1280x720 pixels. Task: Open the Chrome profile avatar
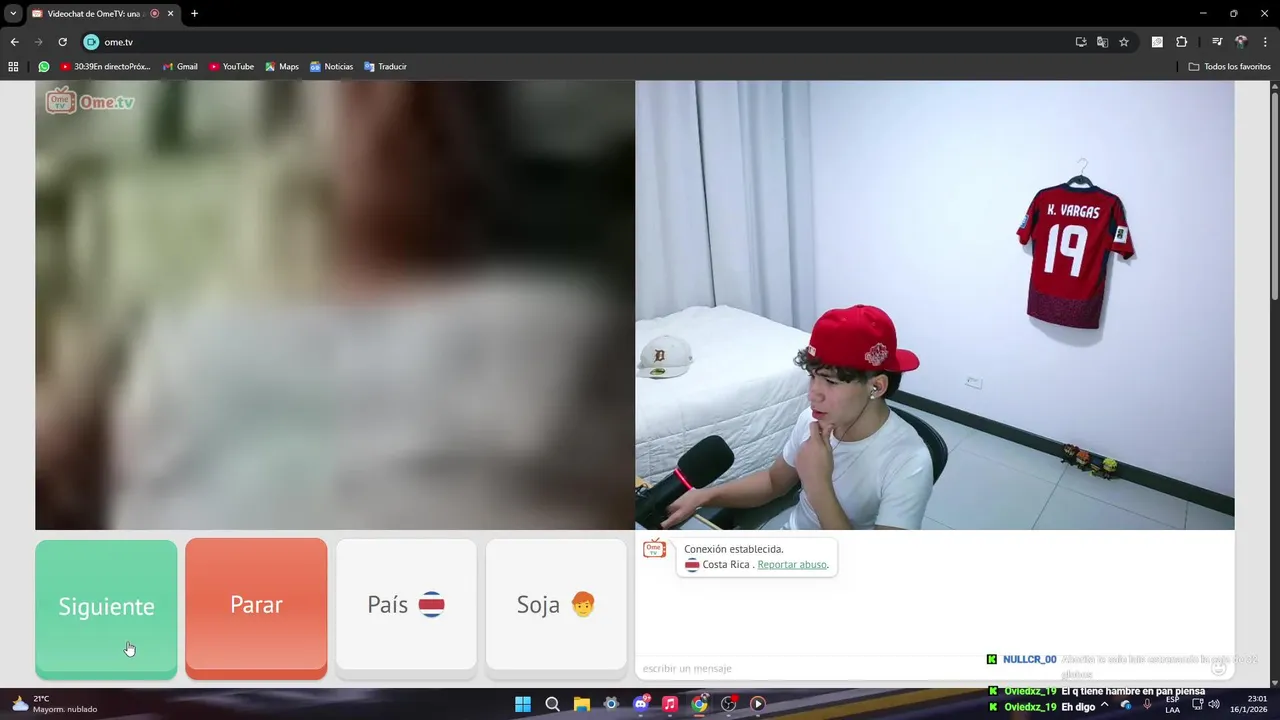point(1241,42)
